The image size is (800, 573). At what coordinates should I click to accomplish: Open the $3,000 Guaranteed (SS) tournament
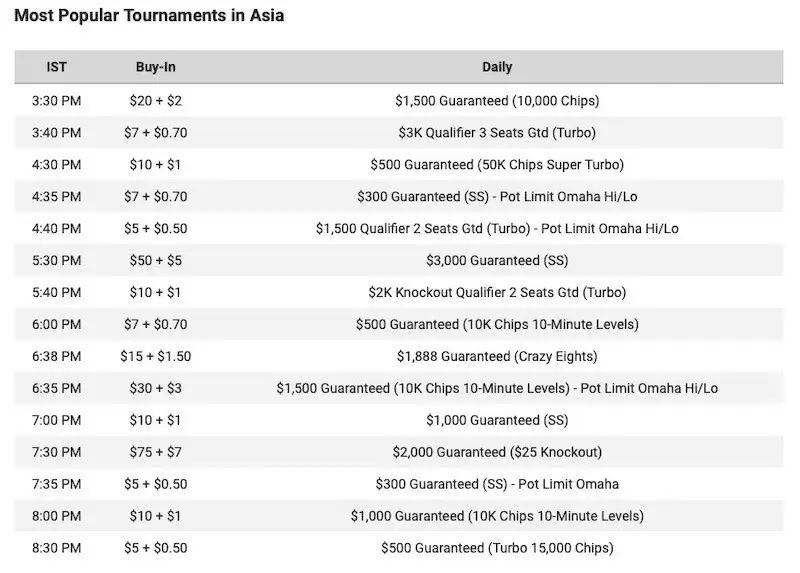coord(497,260)
